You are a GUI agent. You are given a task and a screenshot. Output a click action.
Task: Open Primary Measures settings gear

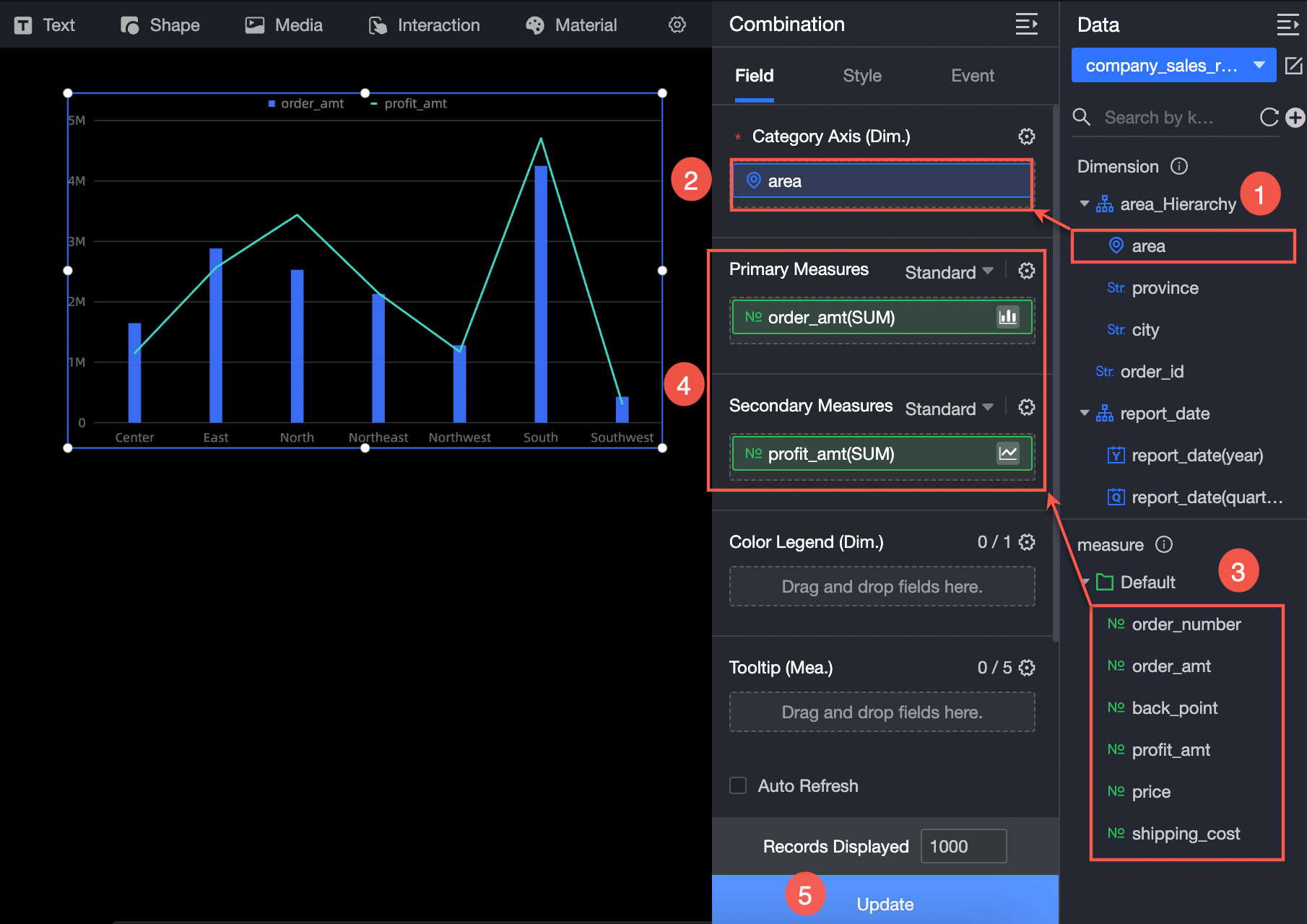pos(1027,271)
